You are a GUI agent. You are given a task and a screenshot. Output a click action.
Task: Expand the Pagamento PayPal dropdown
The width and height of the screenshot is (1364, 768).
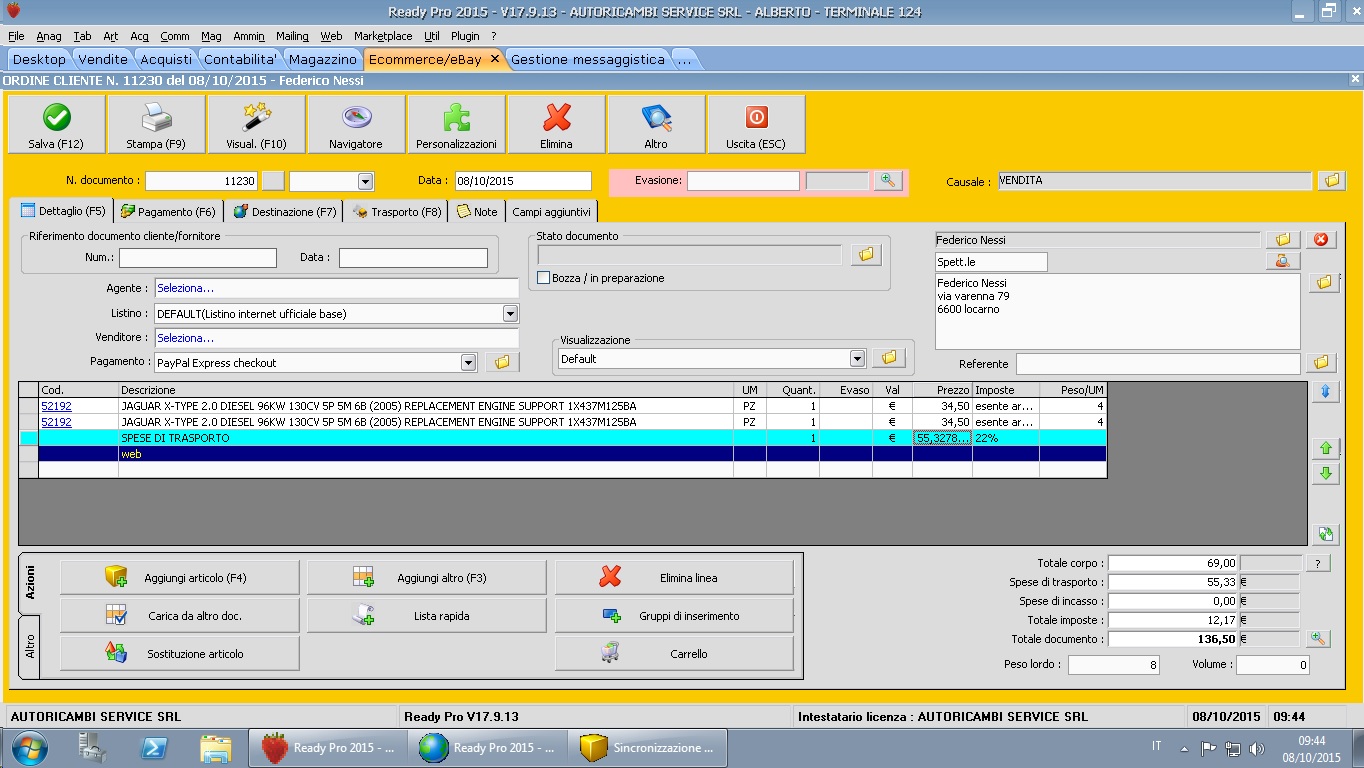pos(468,363)
